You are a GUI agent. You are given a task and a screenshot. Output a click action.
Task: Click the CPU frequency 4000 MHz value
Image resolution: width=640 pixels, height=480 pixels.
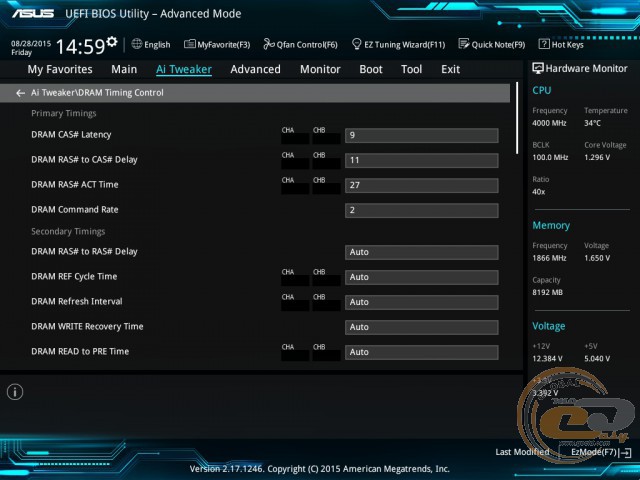(x=549, y=123)
